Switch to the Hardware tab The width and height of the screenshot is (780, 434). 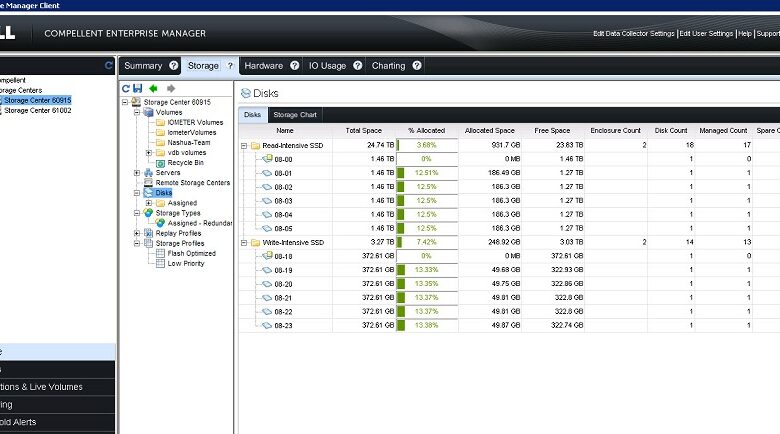(264, 66)
